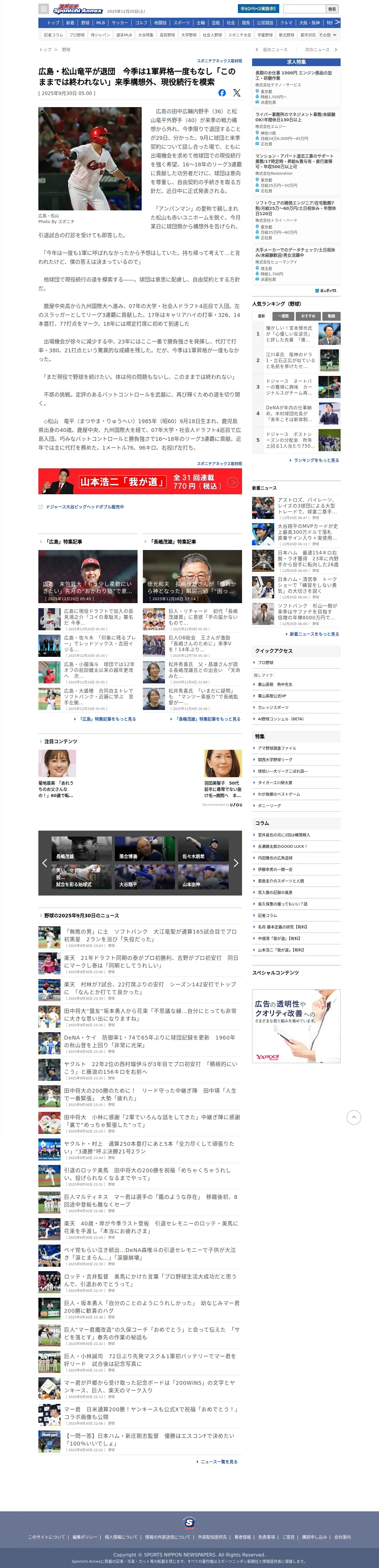The image size is (379, 1568).
Task: Open the サッカー menu item
Action: [120, 22]
